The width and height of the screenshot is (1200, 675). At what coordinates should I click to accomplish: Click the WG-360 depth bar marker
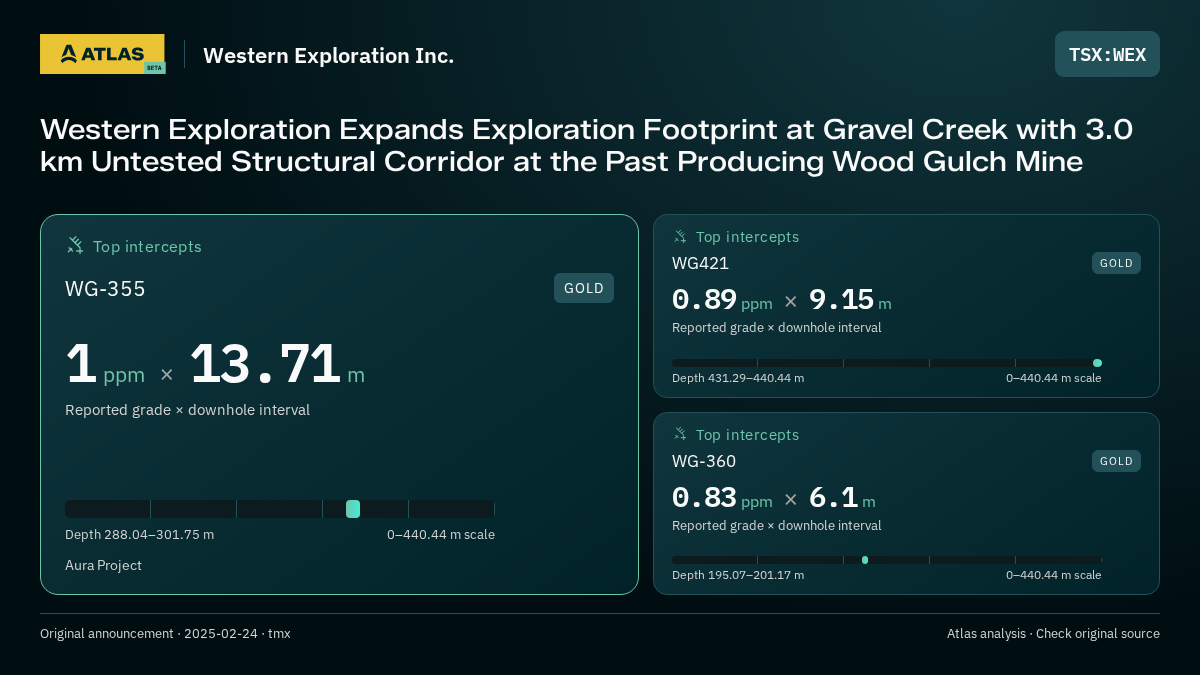(865, 560)
